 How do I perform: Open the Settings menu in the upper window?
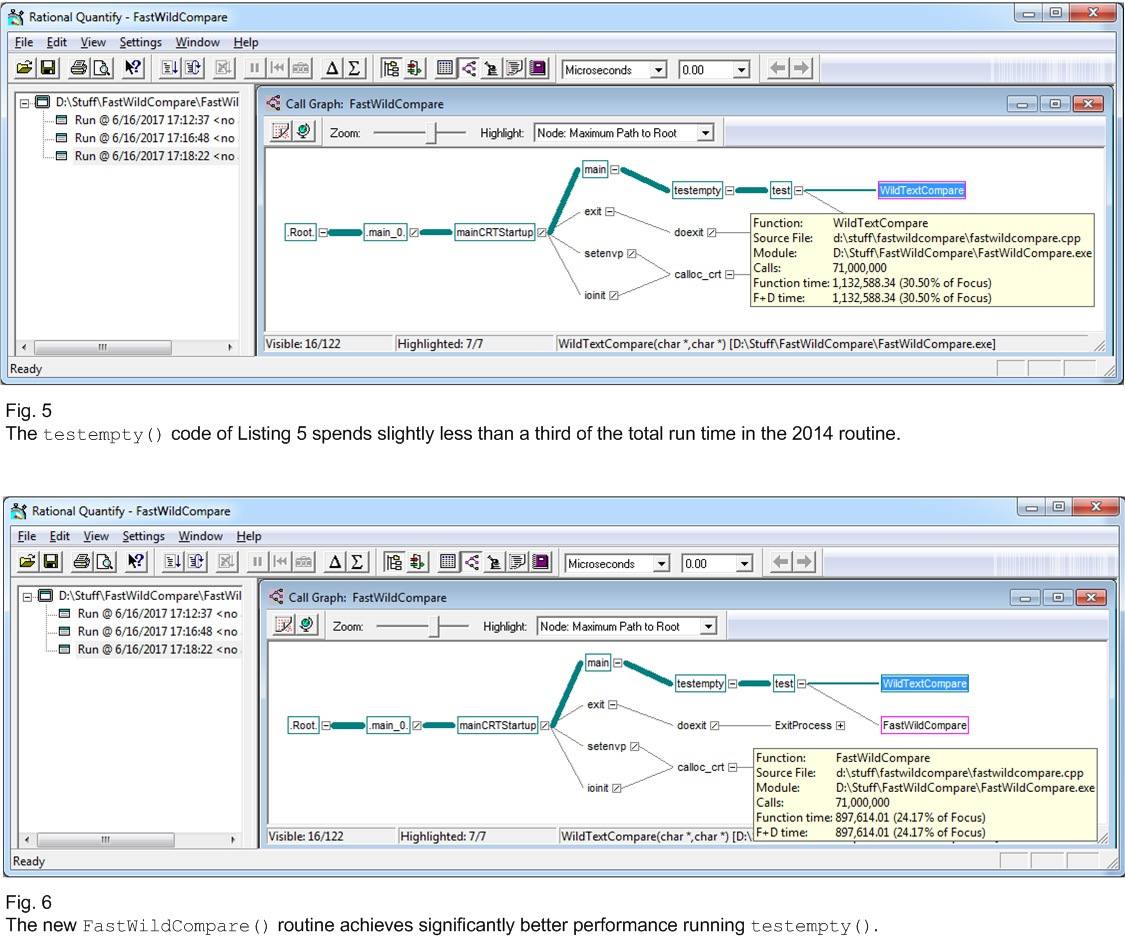point(140,42)
